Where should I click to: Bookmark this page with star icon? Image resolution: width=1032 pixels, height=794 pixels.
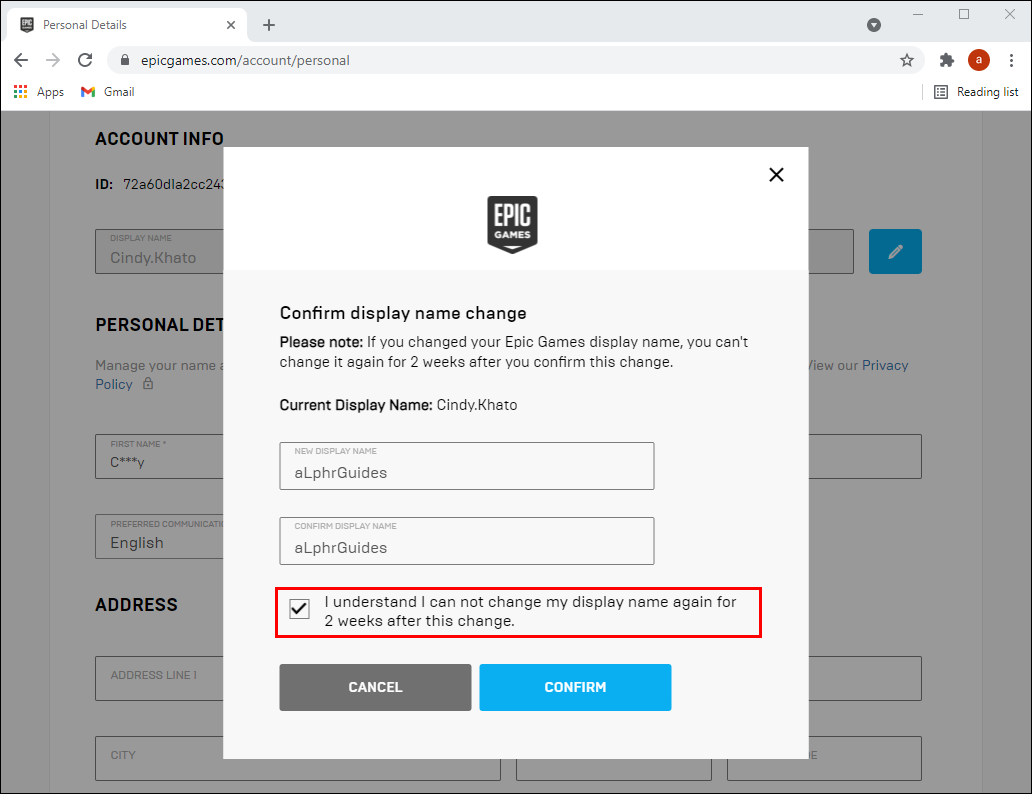907,60
